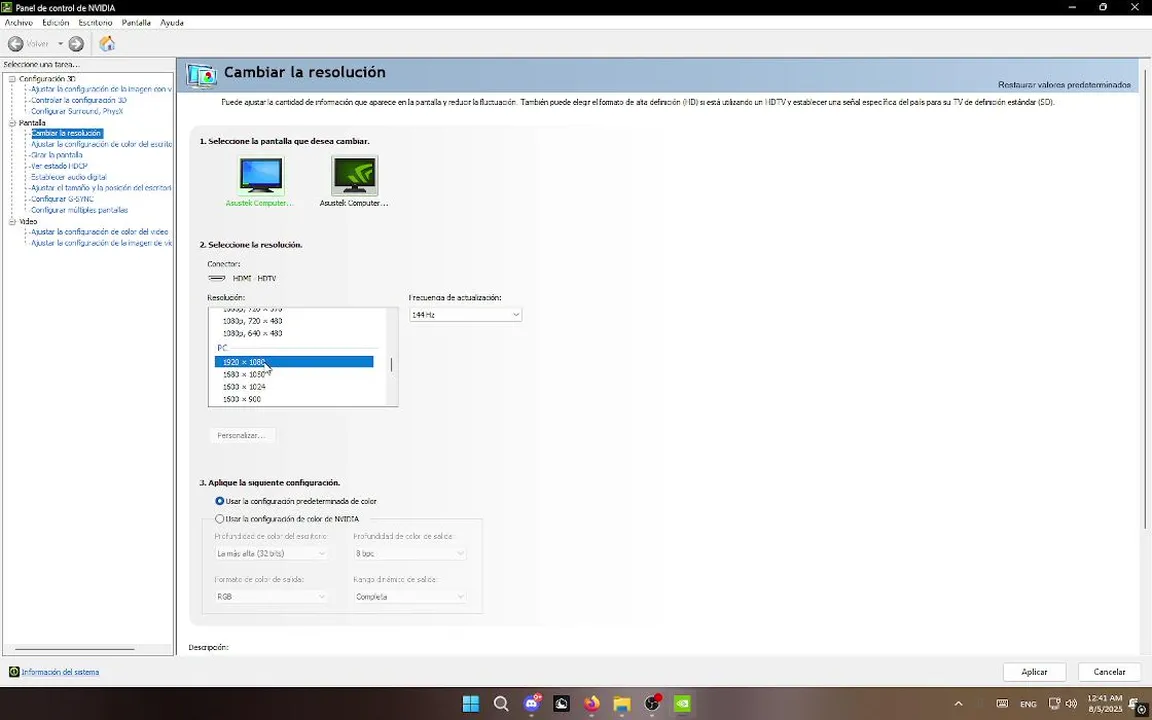Open Configurar G-SYNC
Viewport: 1152px width, 720px height.
pyautogui.click(x=62, y=199)
